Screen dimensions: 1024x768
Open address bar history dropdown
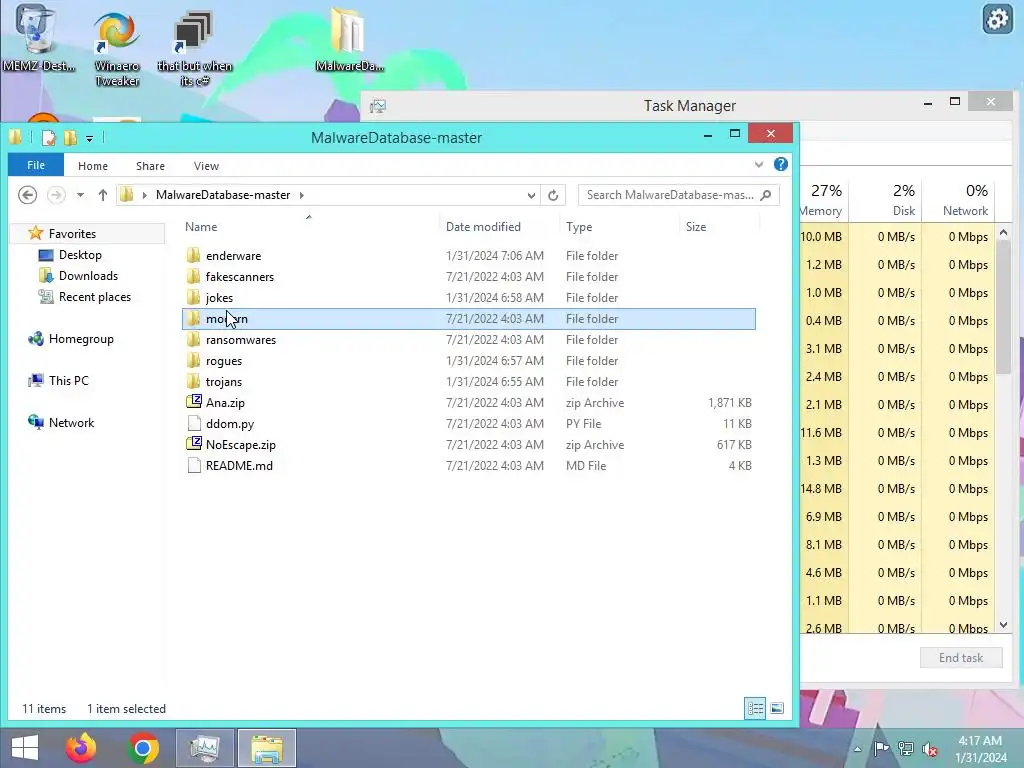coord(531,195)
